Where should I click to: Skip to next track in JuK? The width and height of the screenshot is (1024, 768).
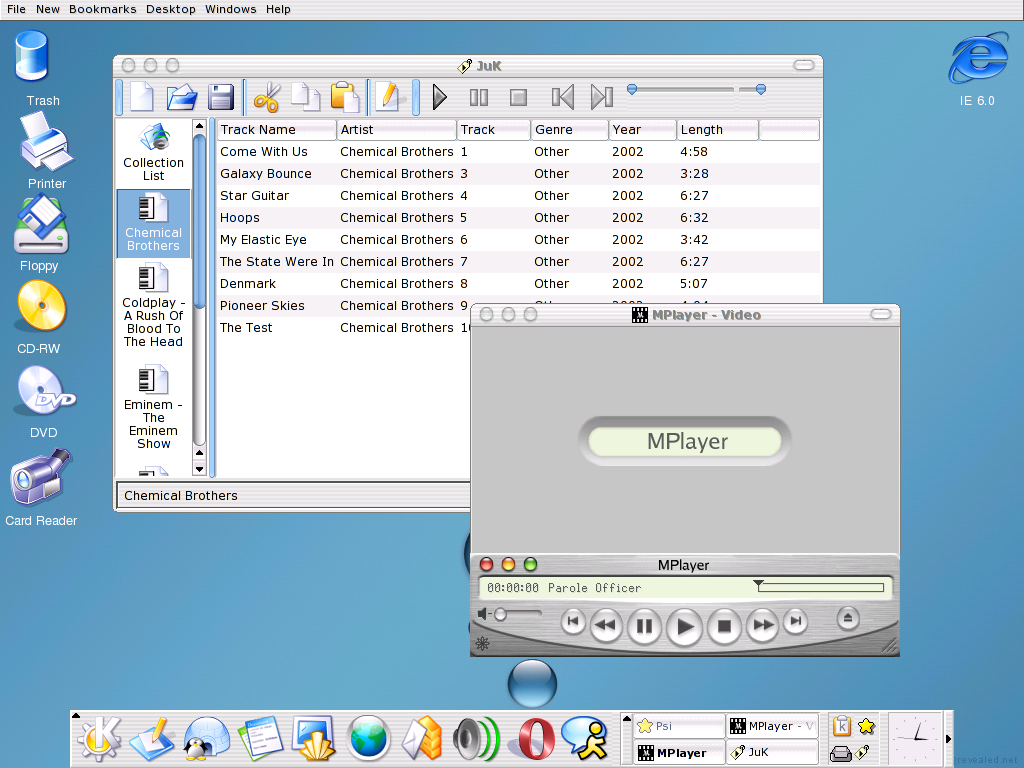pyautogui.click(x=601, y=97)
